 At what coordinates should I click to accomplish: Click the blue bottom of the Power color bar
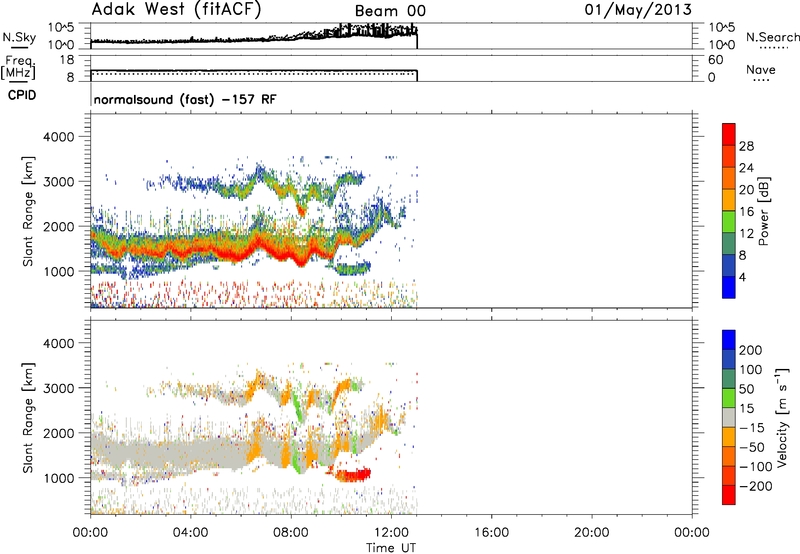tap(729, 287)
